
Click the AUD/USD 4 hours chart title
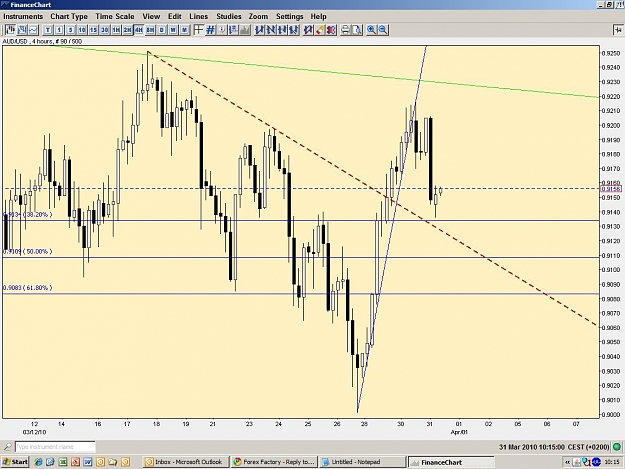[42, 41]
